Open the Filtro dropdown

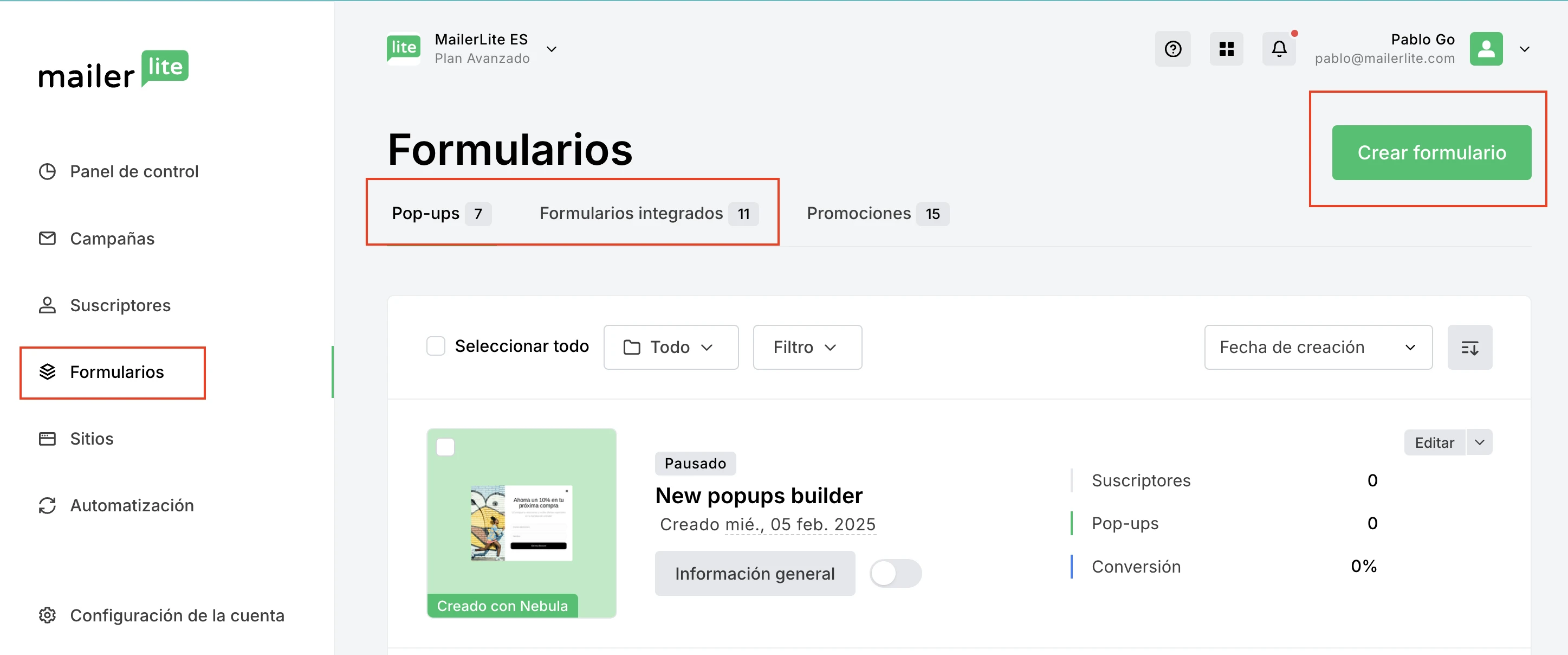click(807, 348)
